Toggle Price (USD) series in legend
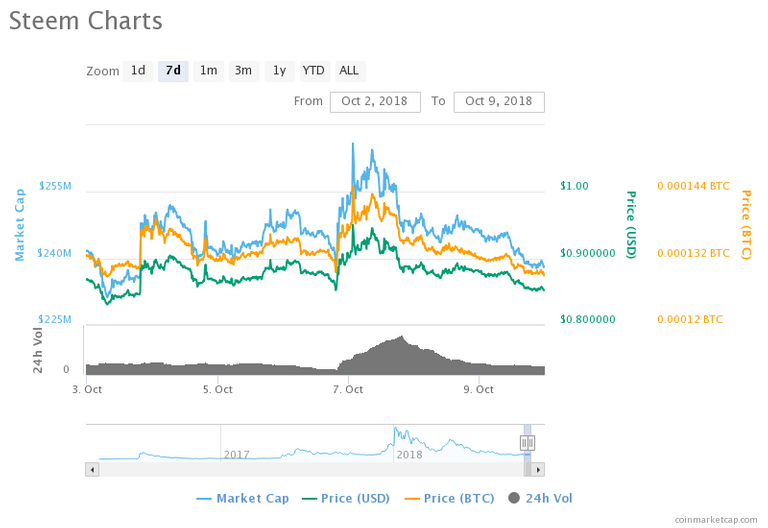The height and width of the screenshot is (528, 768). [x=346, y=499]
